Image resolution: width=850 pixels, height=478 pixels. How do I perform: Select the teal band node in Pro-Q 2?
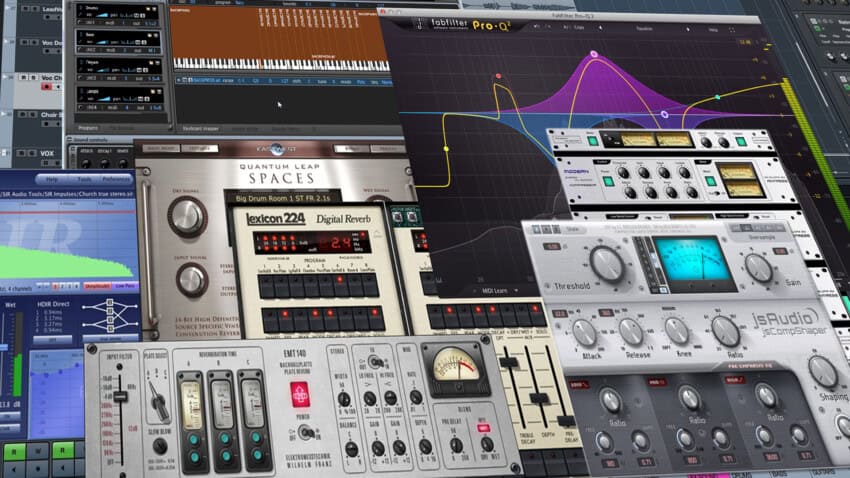click(x=718, y=98)
